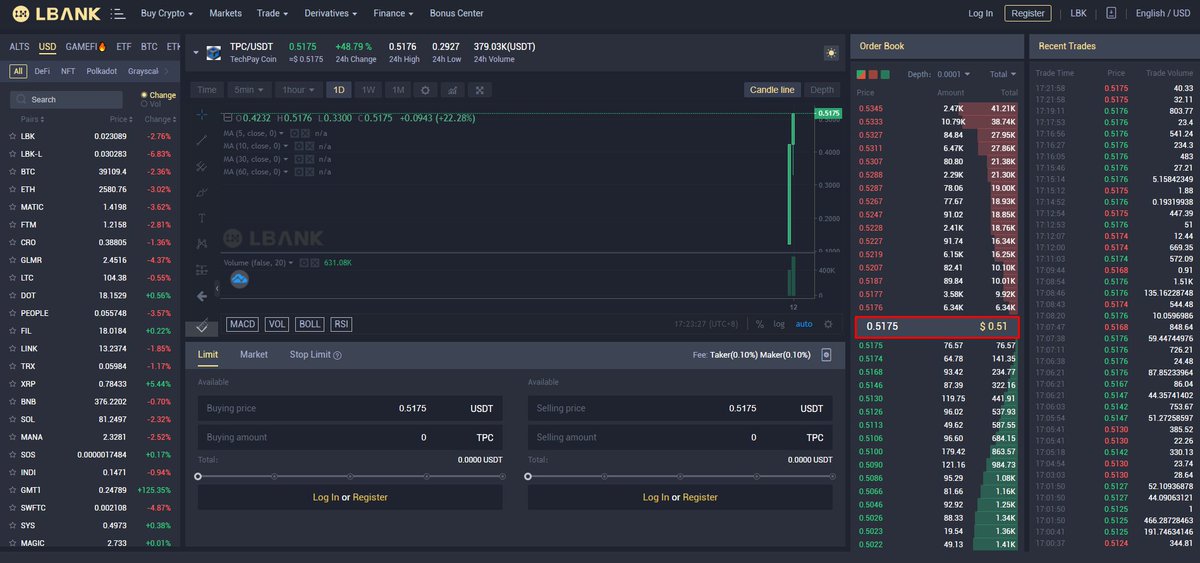Open the Derivatives dropdown menu

[332, 14]
